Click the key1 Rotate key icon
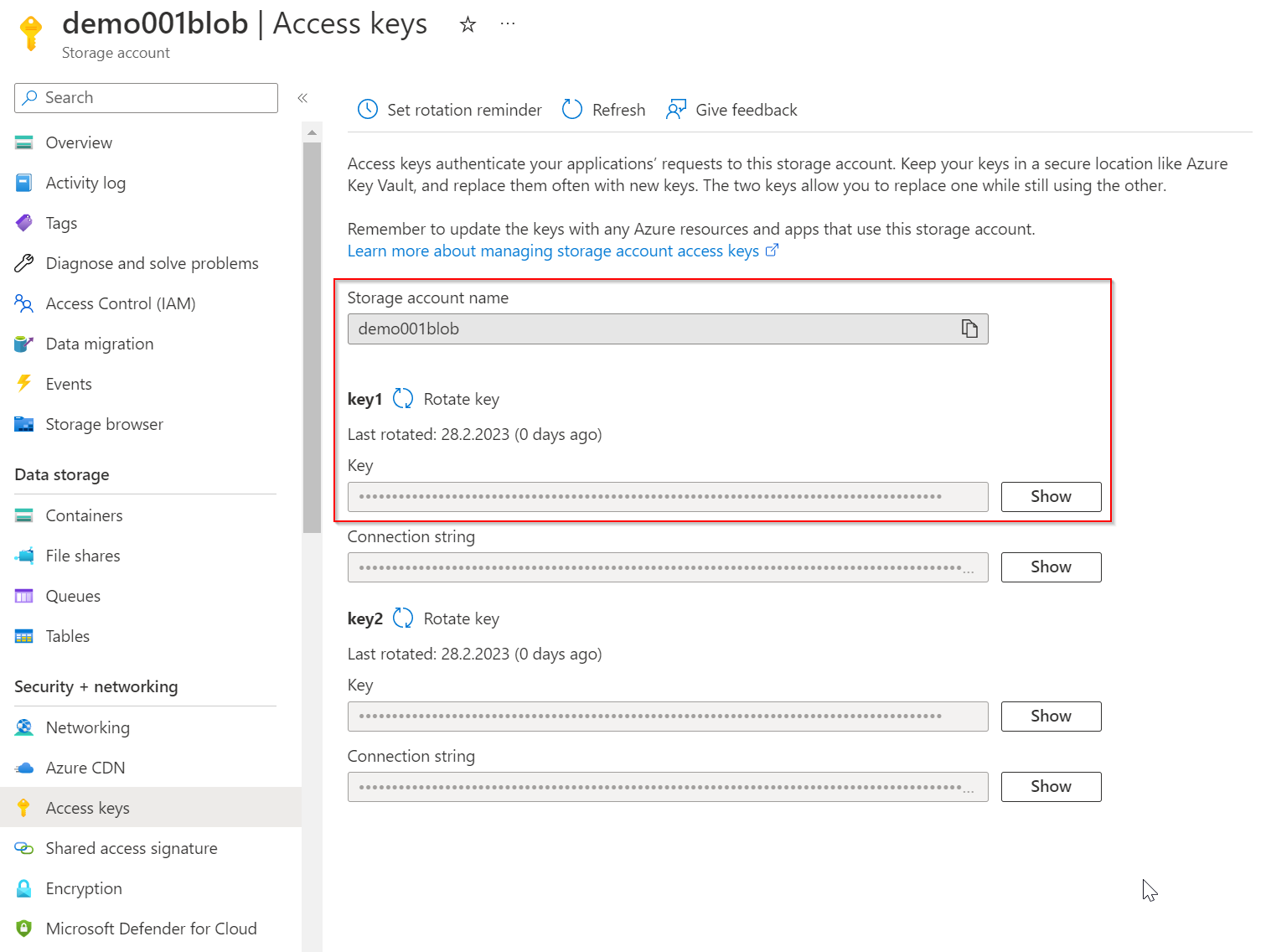Screen dimensions: 1266x952 [403, 399]
